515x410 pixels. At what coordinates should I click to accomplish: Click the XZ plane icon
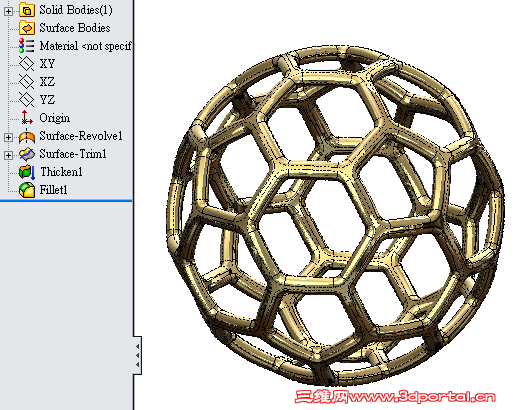tap(27, 82)
